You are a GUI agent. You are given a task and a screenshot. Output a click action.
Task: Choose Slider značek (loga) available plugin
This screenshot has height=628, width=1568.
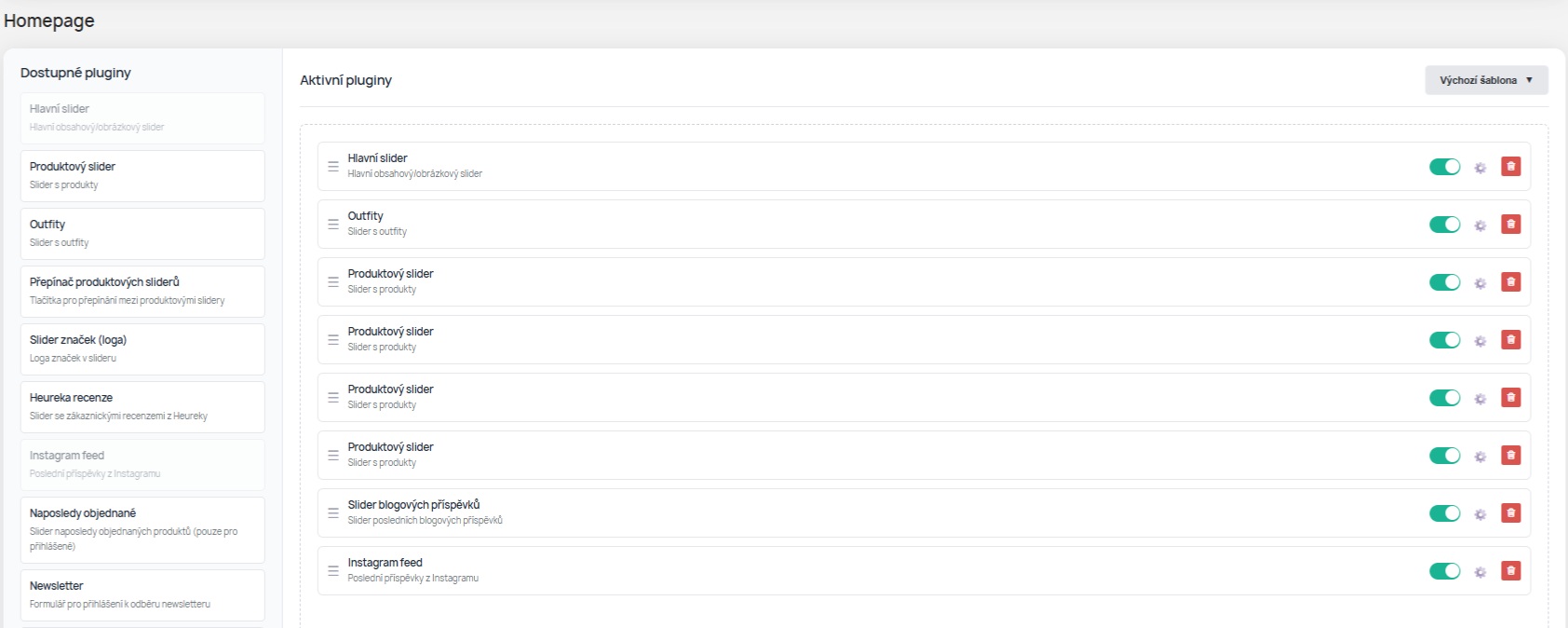[142, 348]
